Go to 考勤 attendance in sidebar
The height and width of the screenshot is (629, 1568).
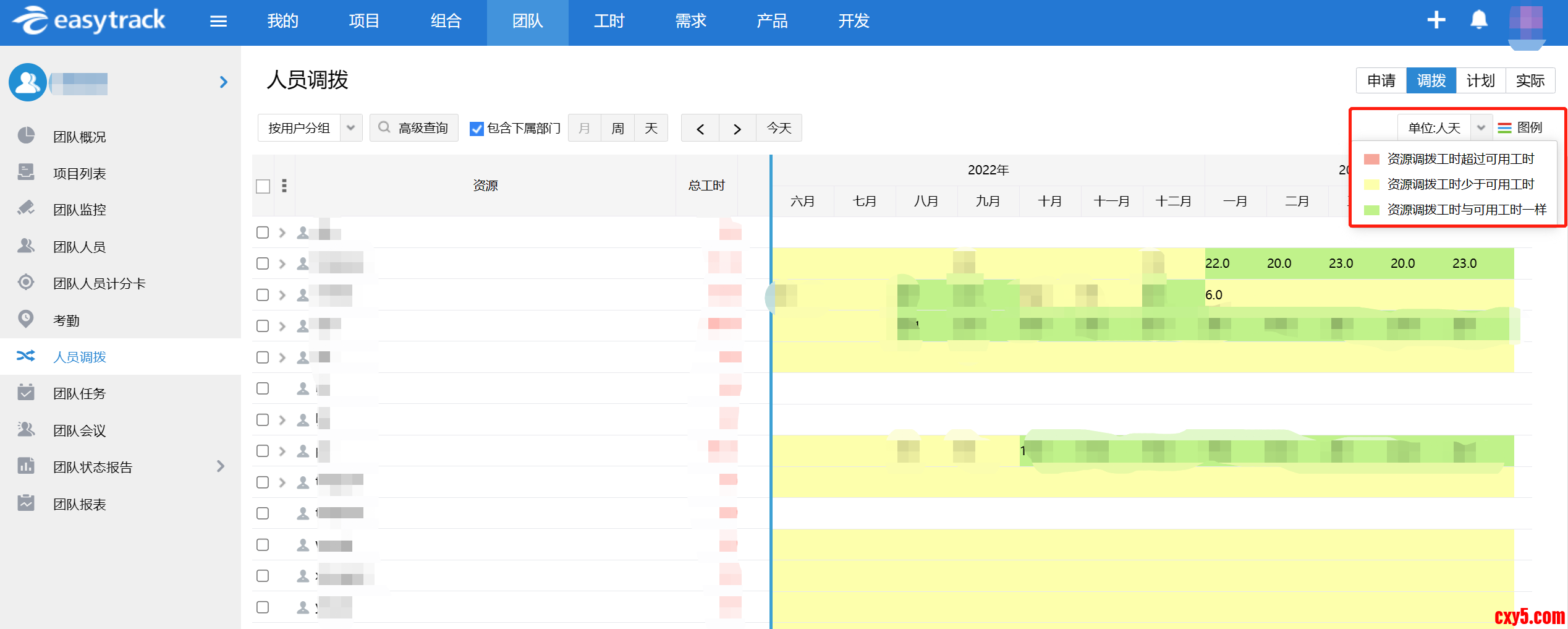click(x=66, y=320)
